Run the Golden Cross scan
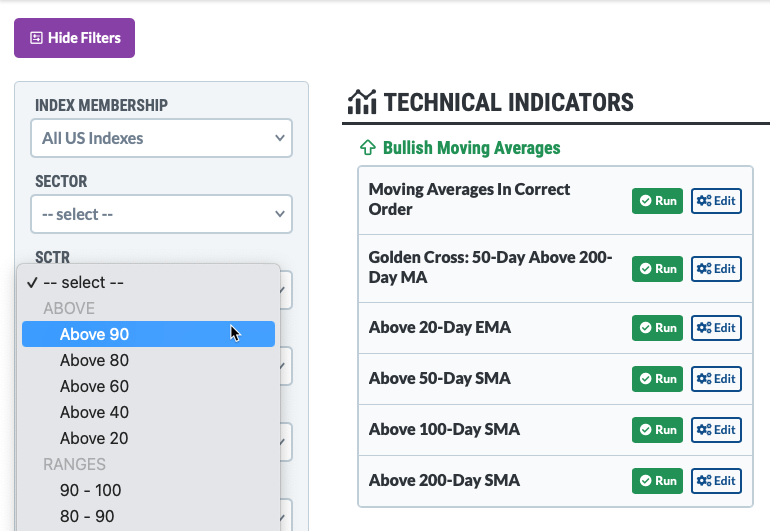The height and width of the screenshot is (531, 770). coord(657,269)
